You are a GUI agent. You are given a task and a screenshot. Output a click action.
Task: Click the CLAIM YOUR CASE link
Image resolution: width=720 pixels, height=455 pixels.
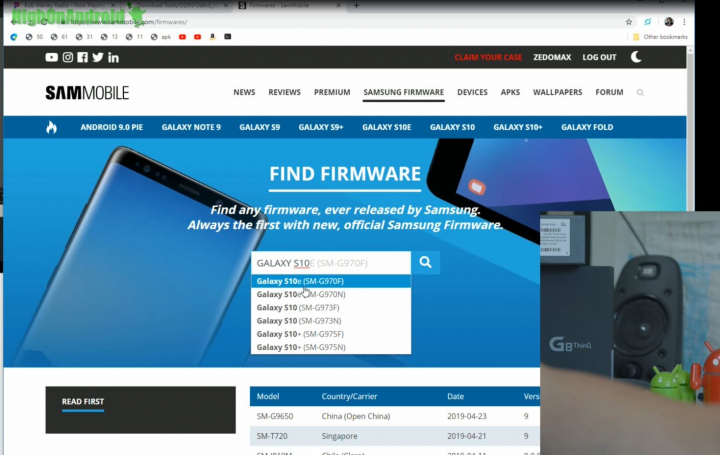click(488, 57)
